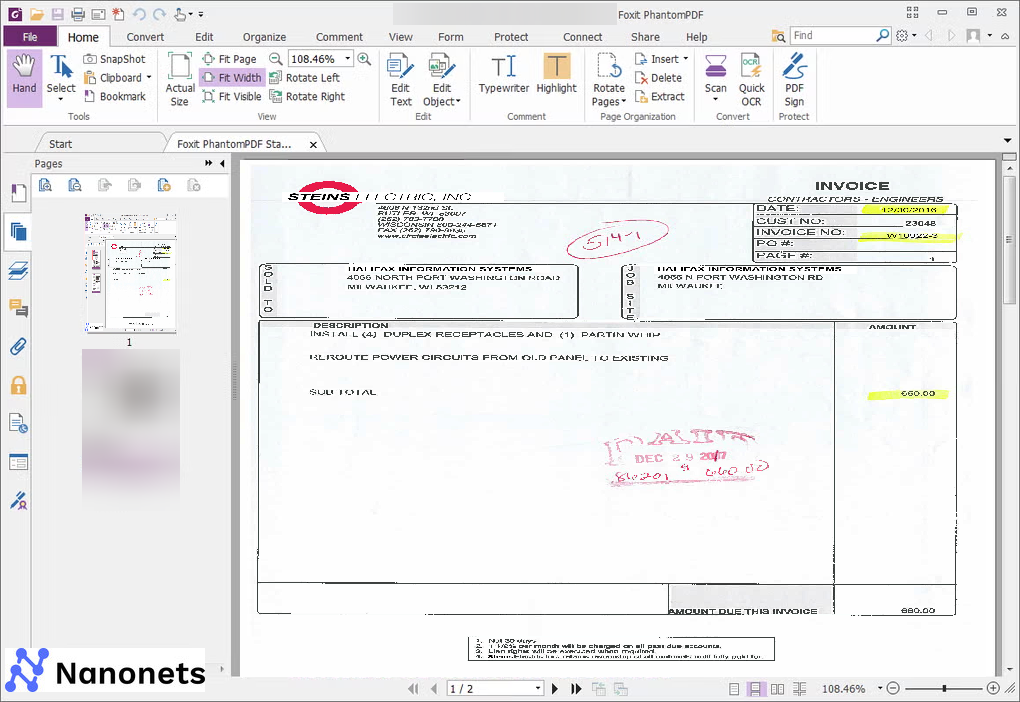Switch to two-page view in status bar
1020x702 pixels.
click(x=778, y=688)
